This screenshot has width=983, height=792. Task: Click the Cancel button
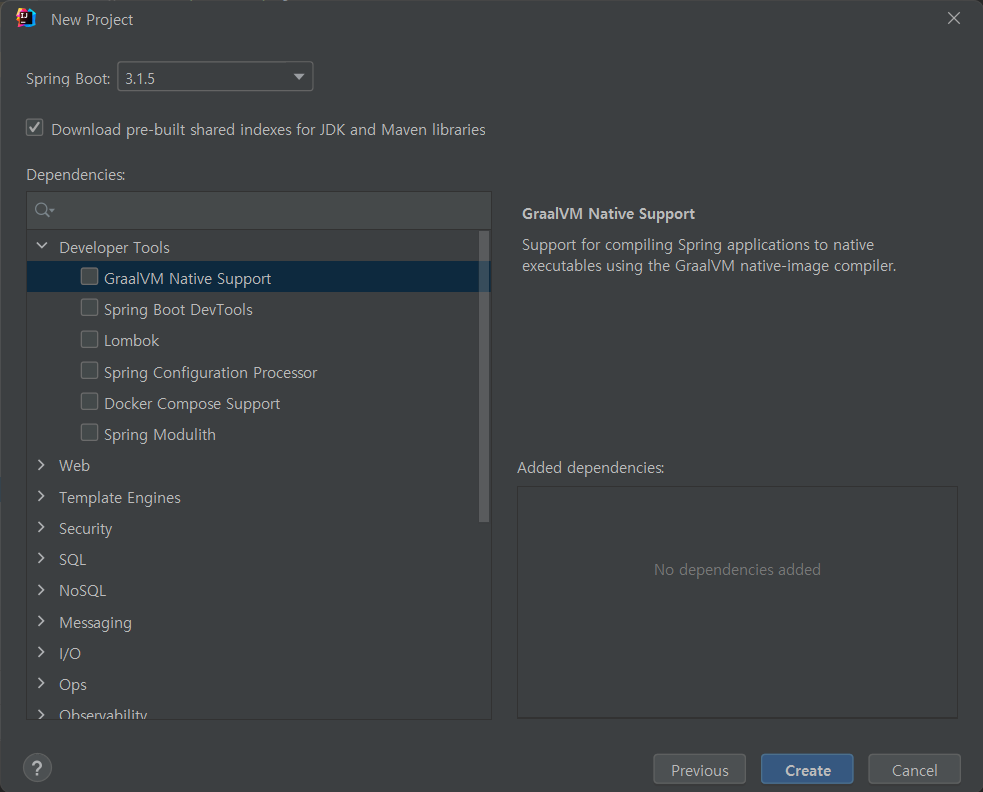[915, 769]
